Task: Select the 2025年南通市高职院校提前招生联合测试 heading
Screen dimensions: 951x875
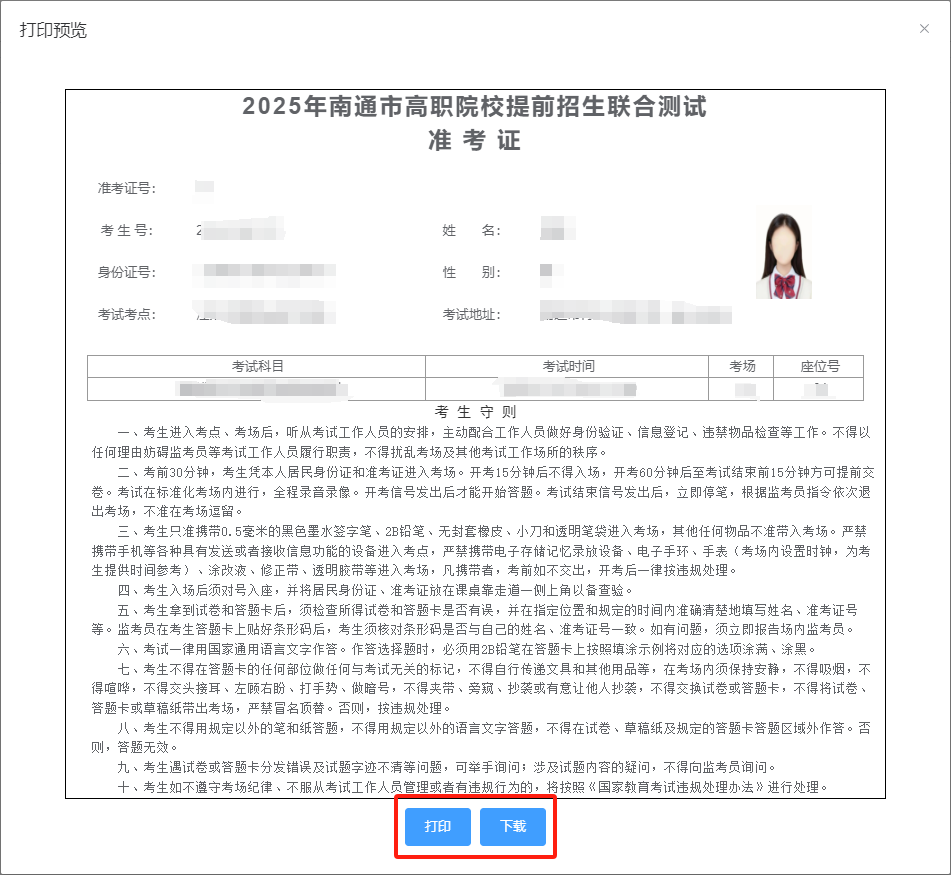Action: tap(474, 106)
